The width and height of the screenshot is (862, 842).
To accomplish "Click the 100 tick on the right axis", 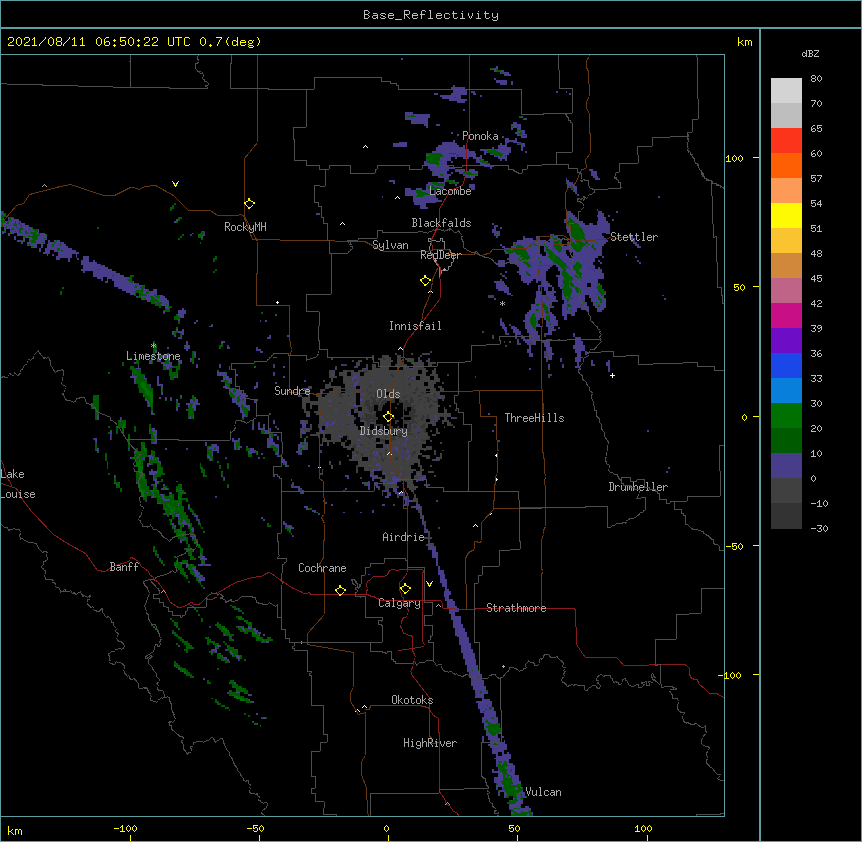I will pos(734,158).
